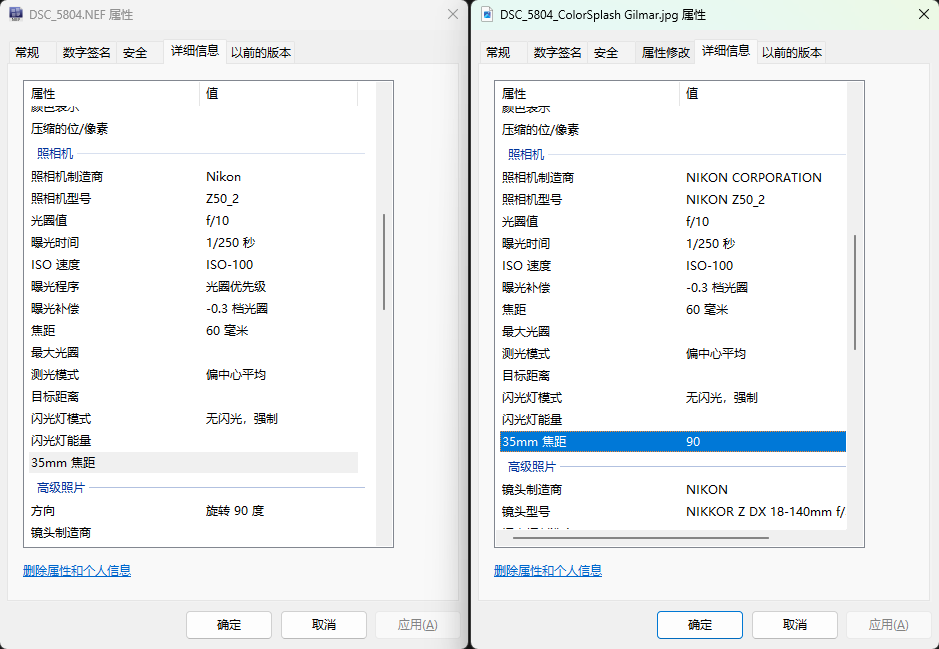Select 照相机制造商 row with value Nikon
The height and width of the screenshot is (649, 939).
coord(193,177)
